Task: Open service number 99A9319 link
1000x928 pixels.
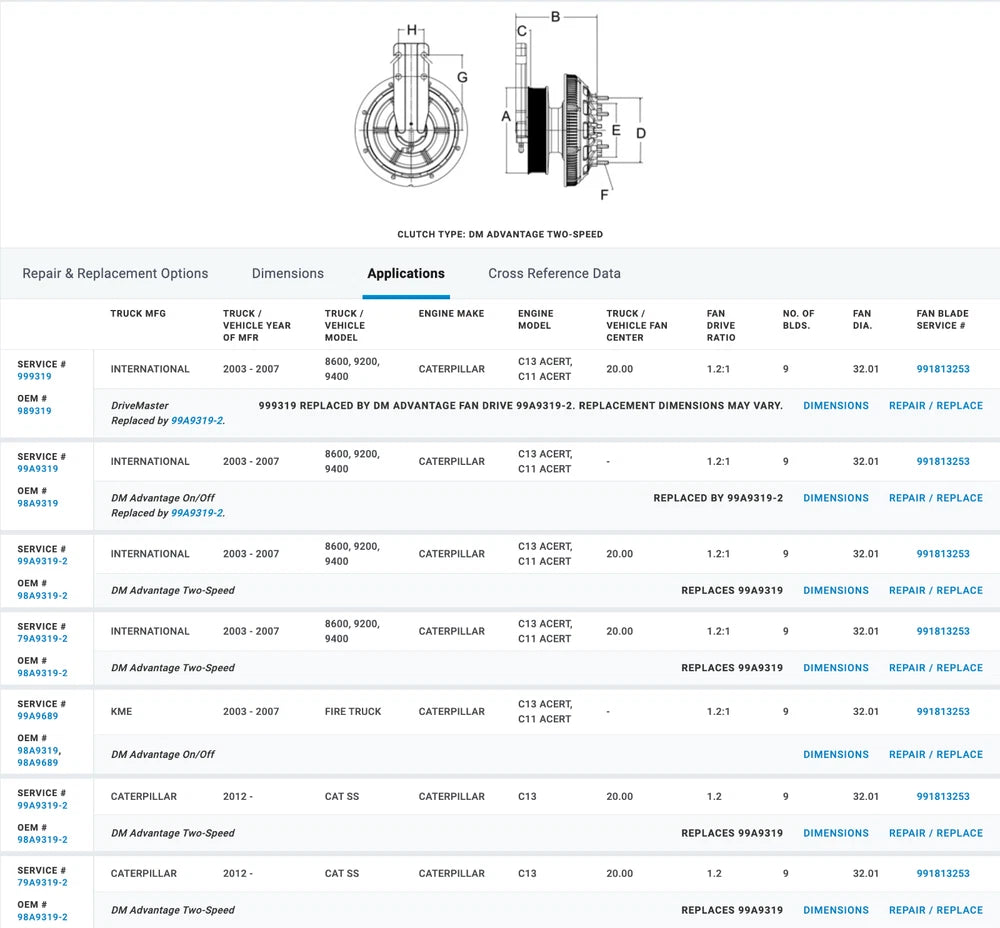Action: [x=37, y=469]
